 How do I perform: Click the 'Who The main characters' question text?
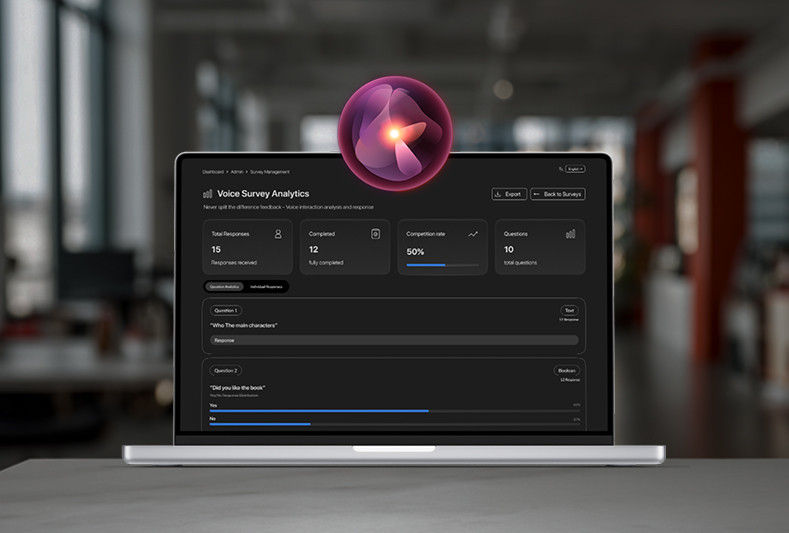point(244,326)
